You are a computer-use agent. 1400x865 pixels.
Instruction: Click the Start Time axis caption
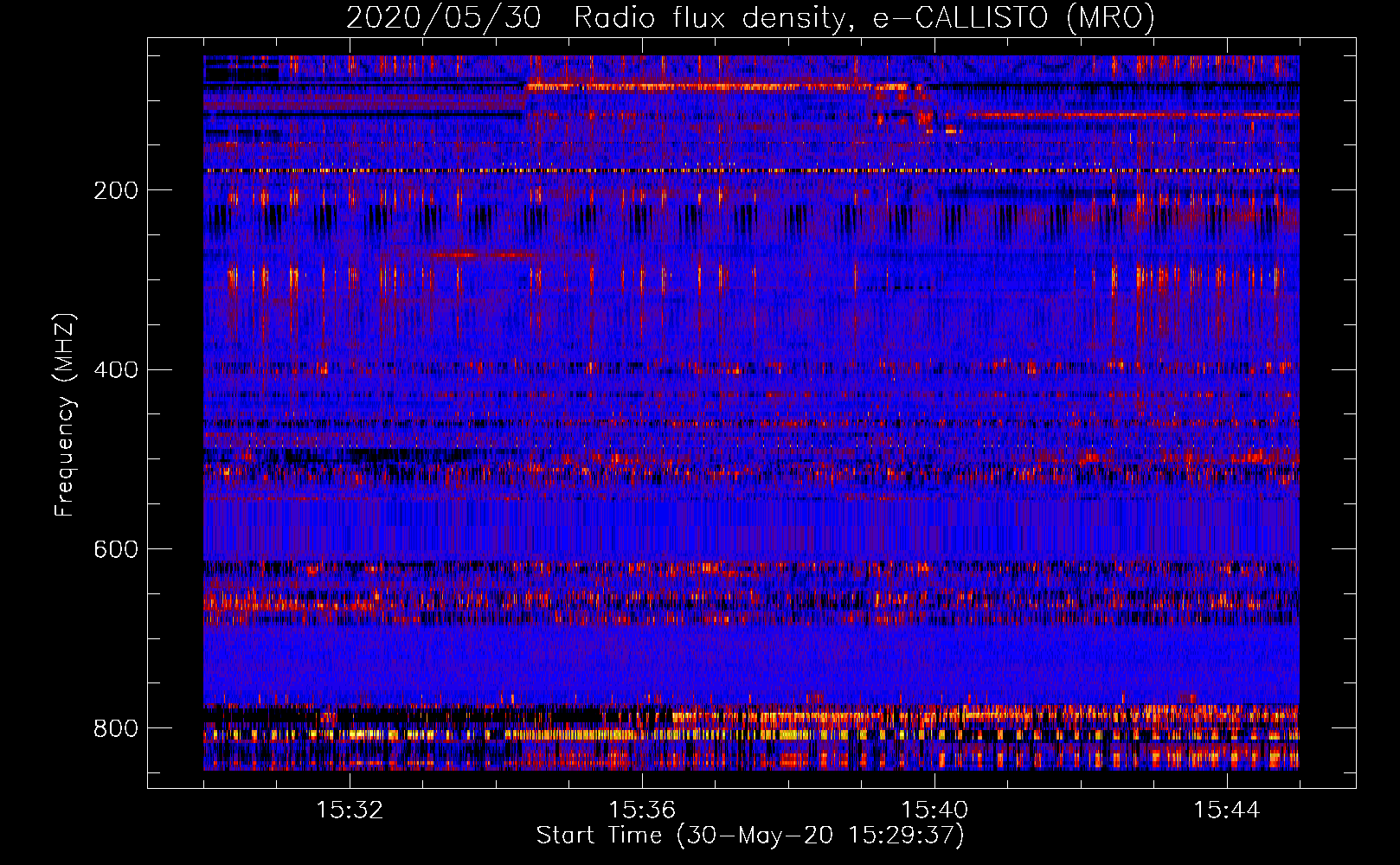[750, 836]
